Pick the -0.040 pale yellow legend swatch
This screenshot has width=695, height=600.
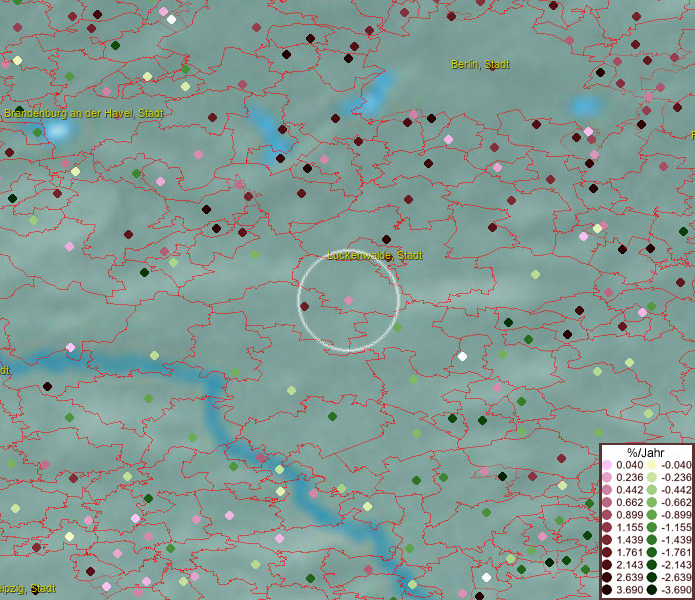652,464
